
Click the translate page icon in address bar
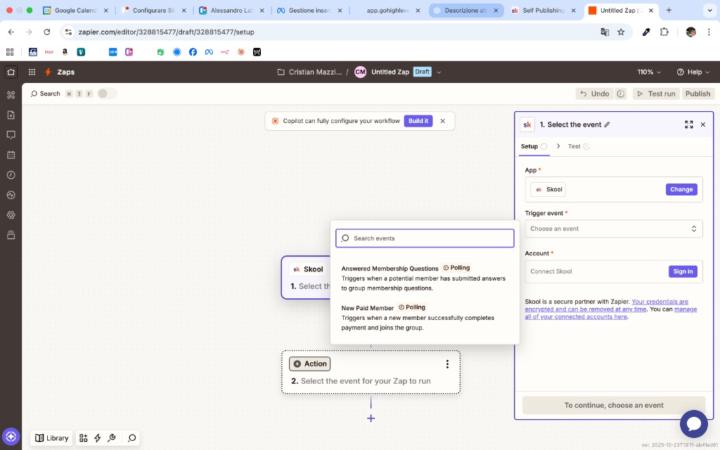(605, 32)
